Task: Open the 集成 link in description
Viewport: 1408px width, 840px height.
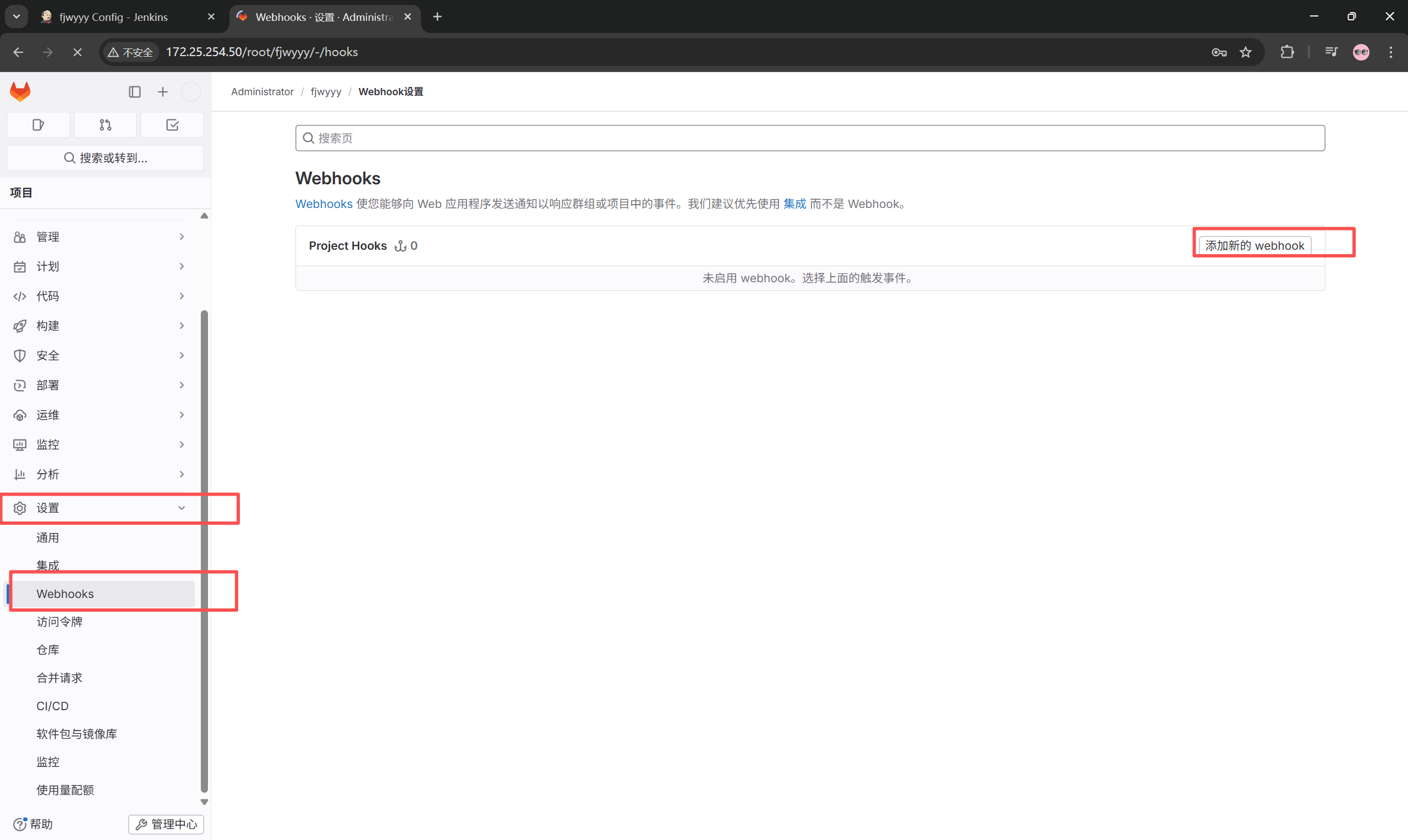Action: click(x=795, y=204)
